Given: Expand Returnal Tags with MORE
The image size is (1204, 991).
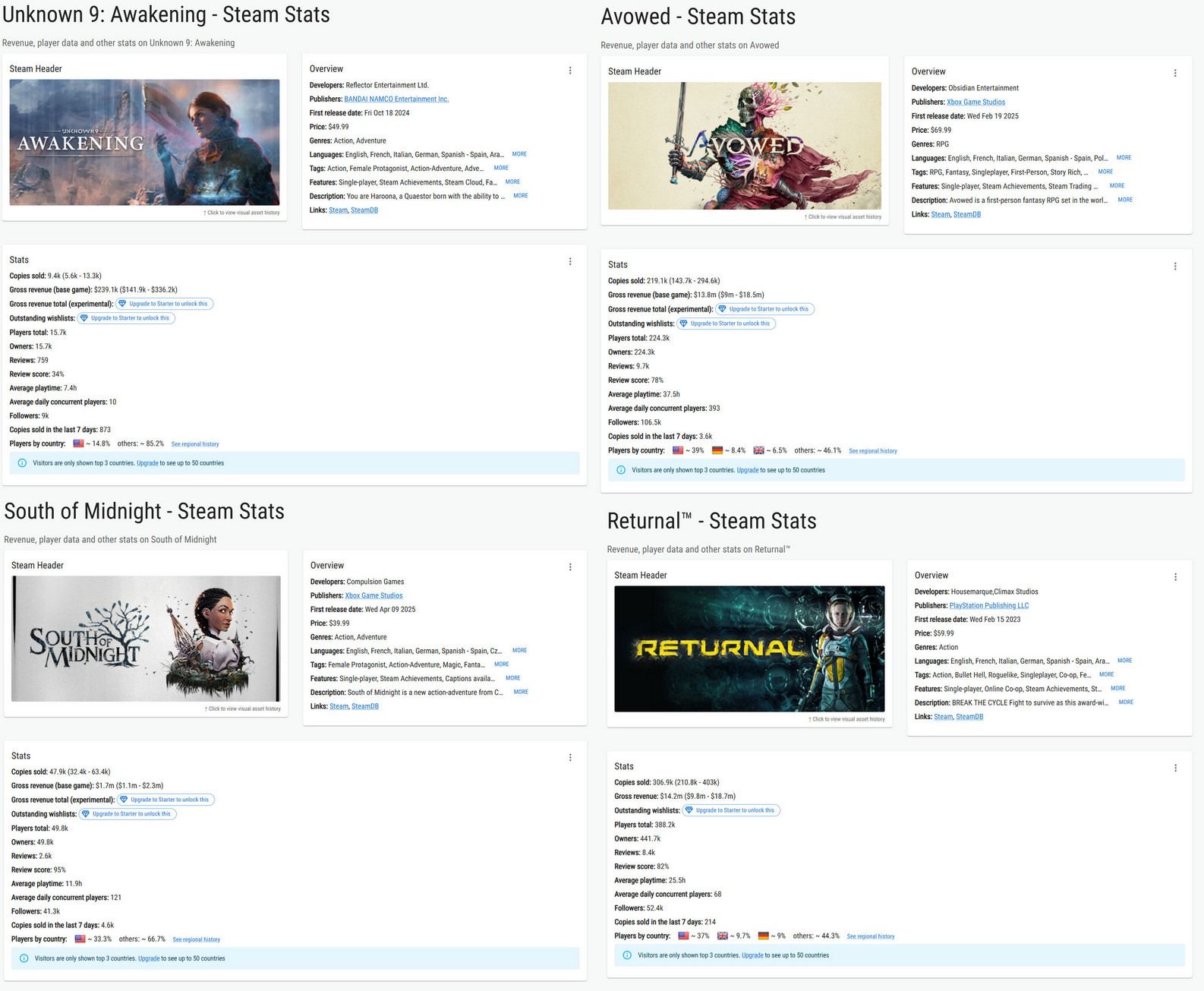Looking at the screenshot, I should (x=1107, y=674).
